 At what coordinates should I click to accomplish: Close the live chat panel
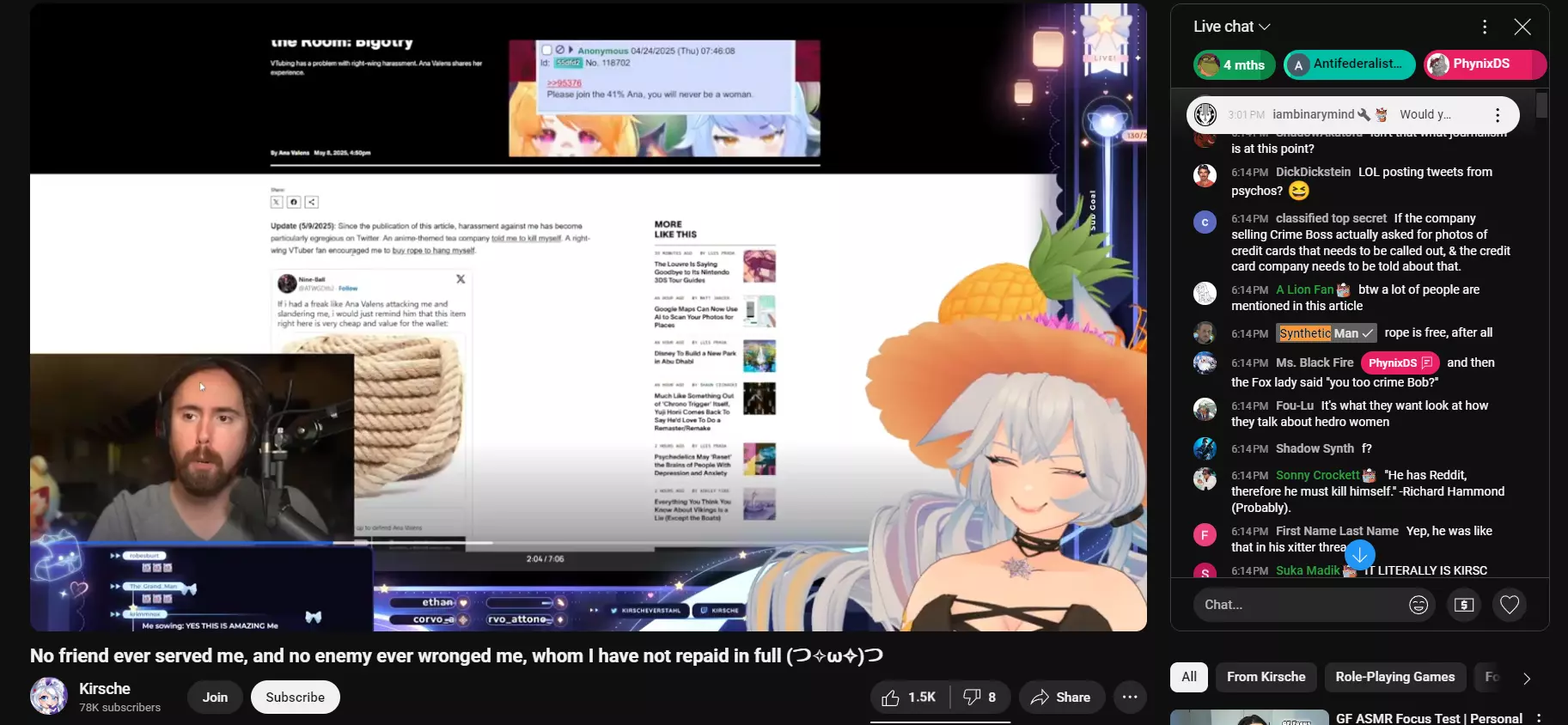tap(1522, 27)
